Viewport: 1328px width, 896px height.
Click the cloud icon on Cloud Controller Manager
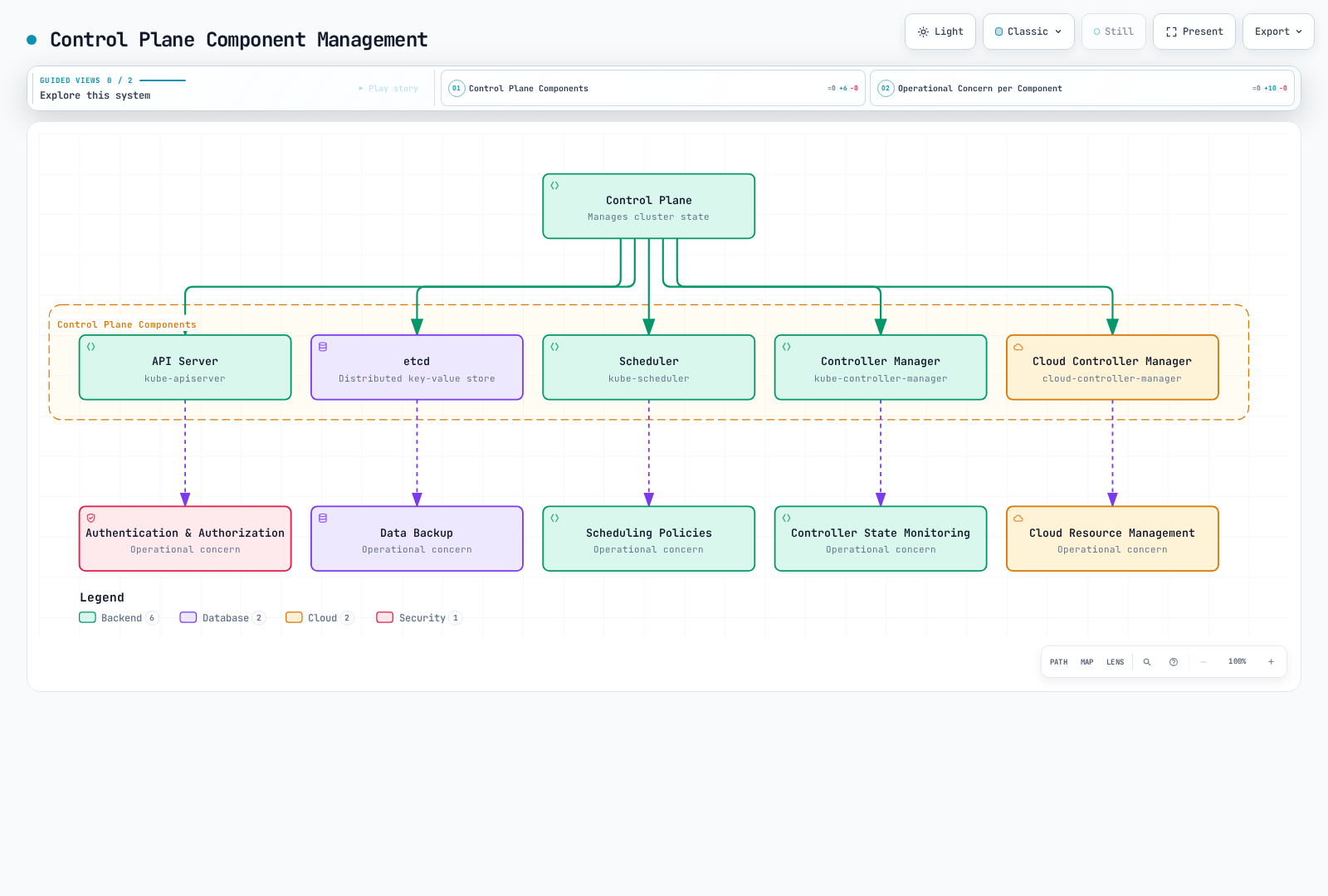point(1018,347)
